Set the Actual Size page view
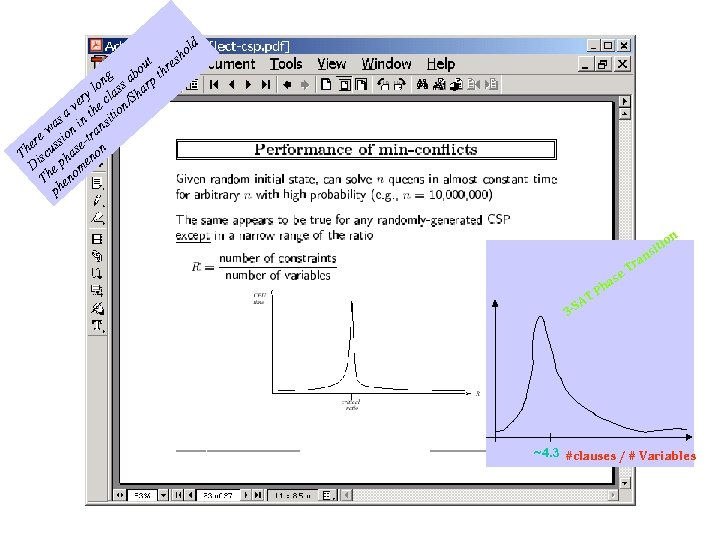The width and height of the screenshot is (720, 540). click(326, 84)
